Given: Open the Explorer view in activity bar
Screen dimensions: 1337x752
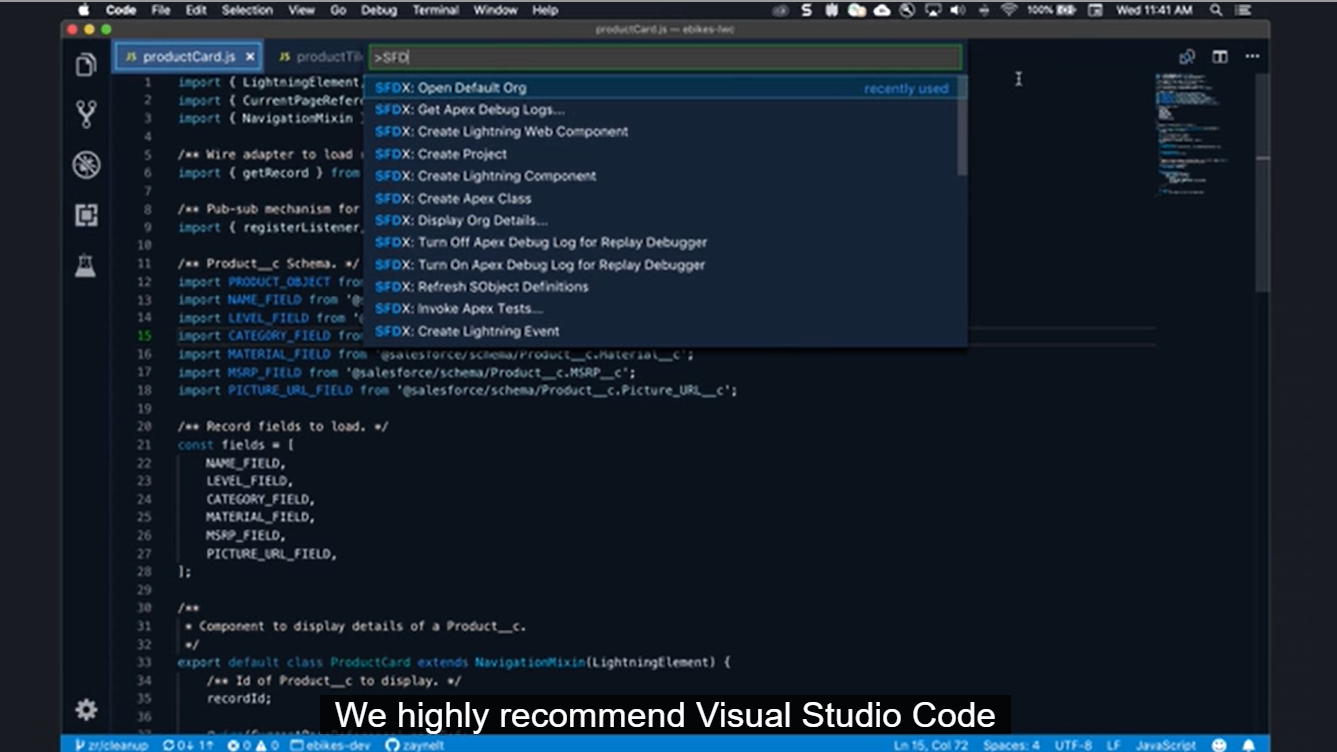Looking at the screenshot, I should pos(86,66).
